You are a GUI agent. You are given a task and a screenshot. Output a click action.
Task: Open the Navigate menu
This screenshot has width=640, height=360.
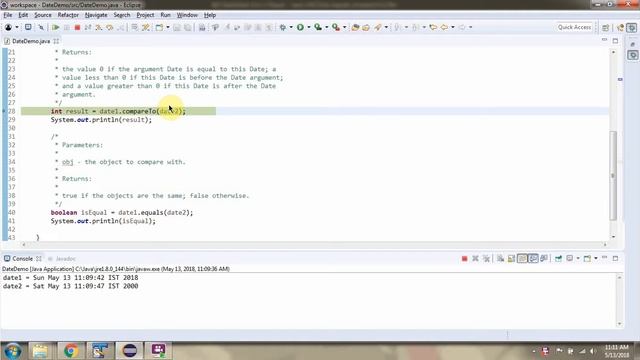click(x=96, y=15)
